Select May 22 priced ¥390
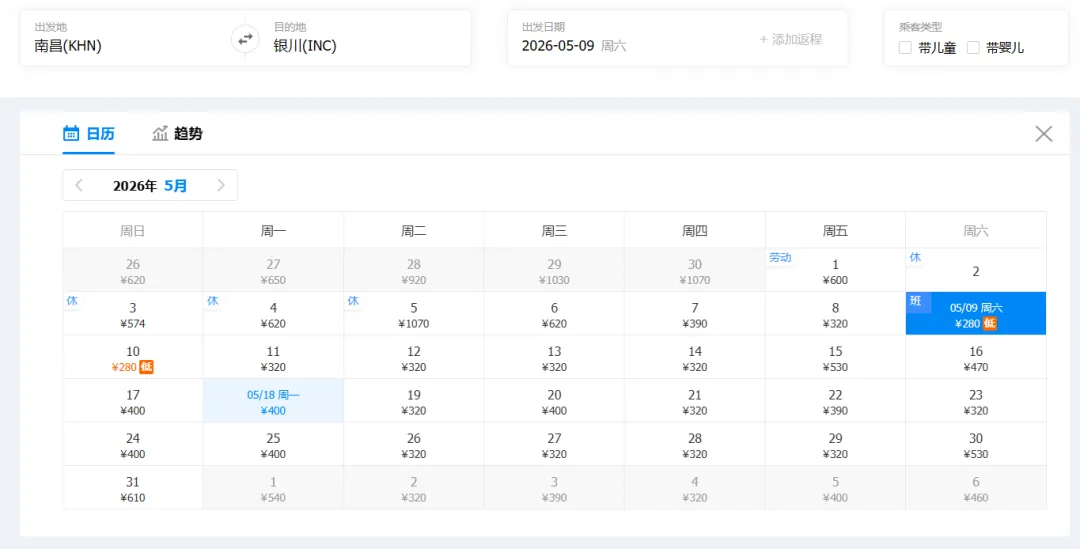Image resolution: width=1080 pixels, height=549 pixels. [x=835, y=400]
